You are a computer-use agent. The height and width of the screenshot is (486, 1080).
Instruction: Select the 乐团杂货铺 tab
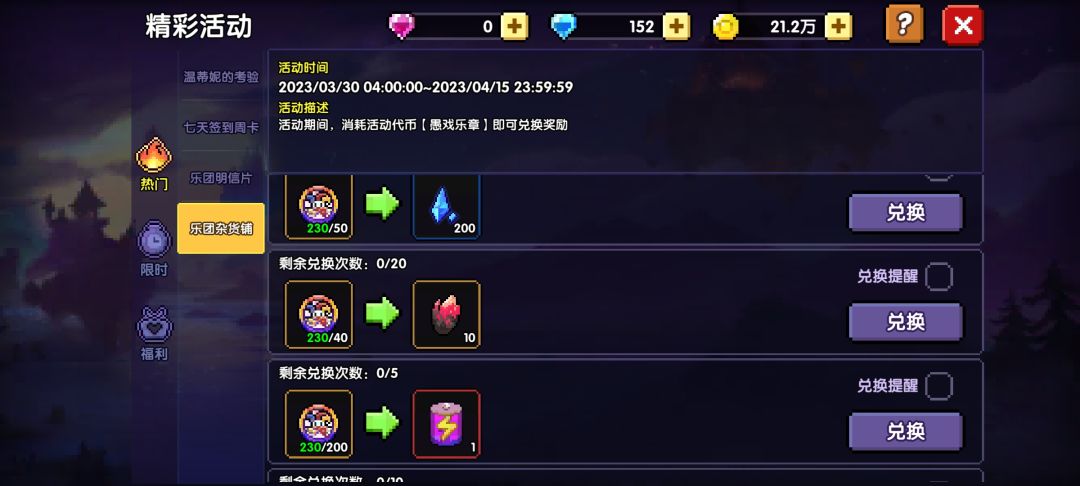tap(221, 229)
